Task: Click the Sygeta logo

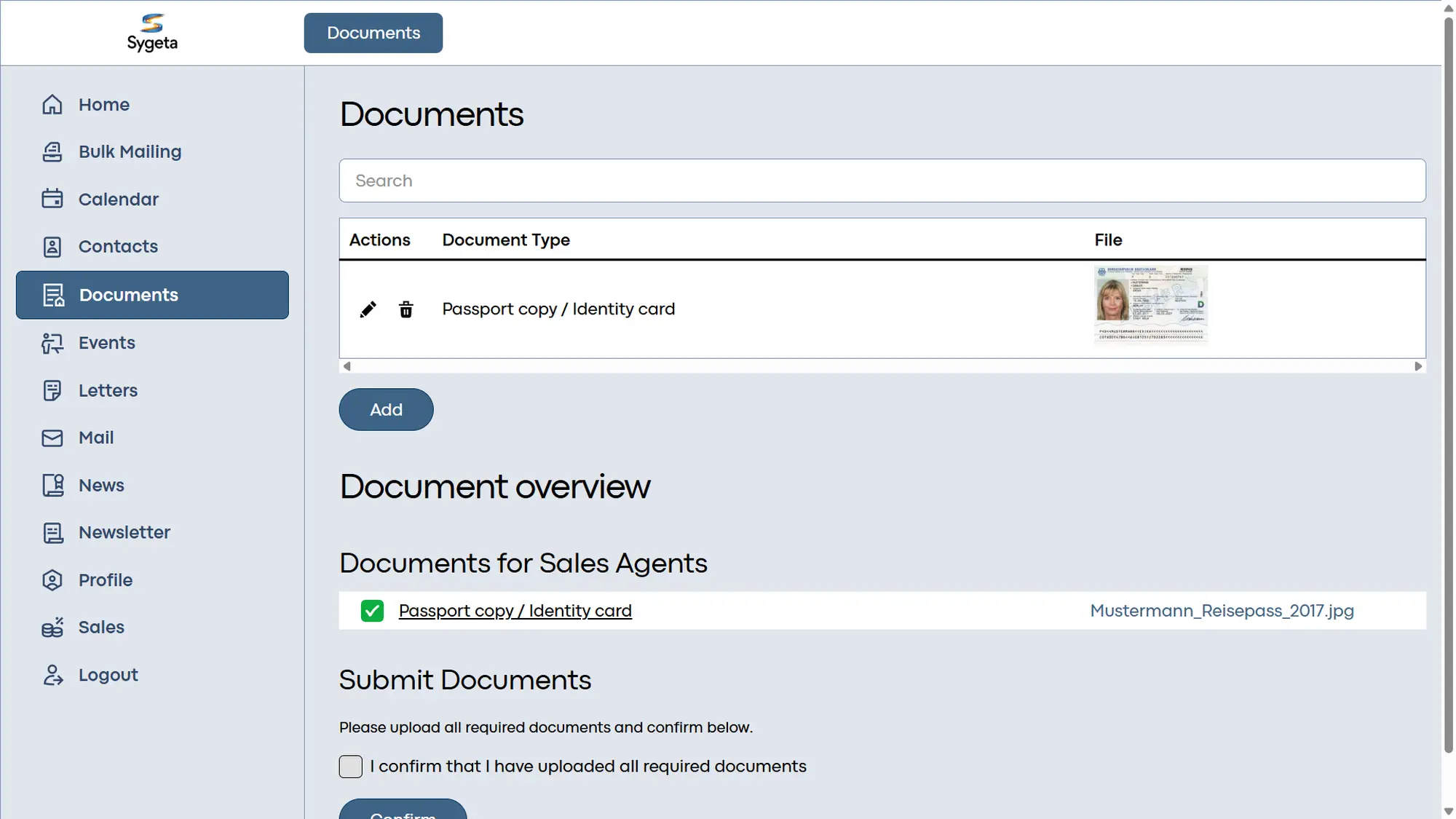Action: (152, 32)
